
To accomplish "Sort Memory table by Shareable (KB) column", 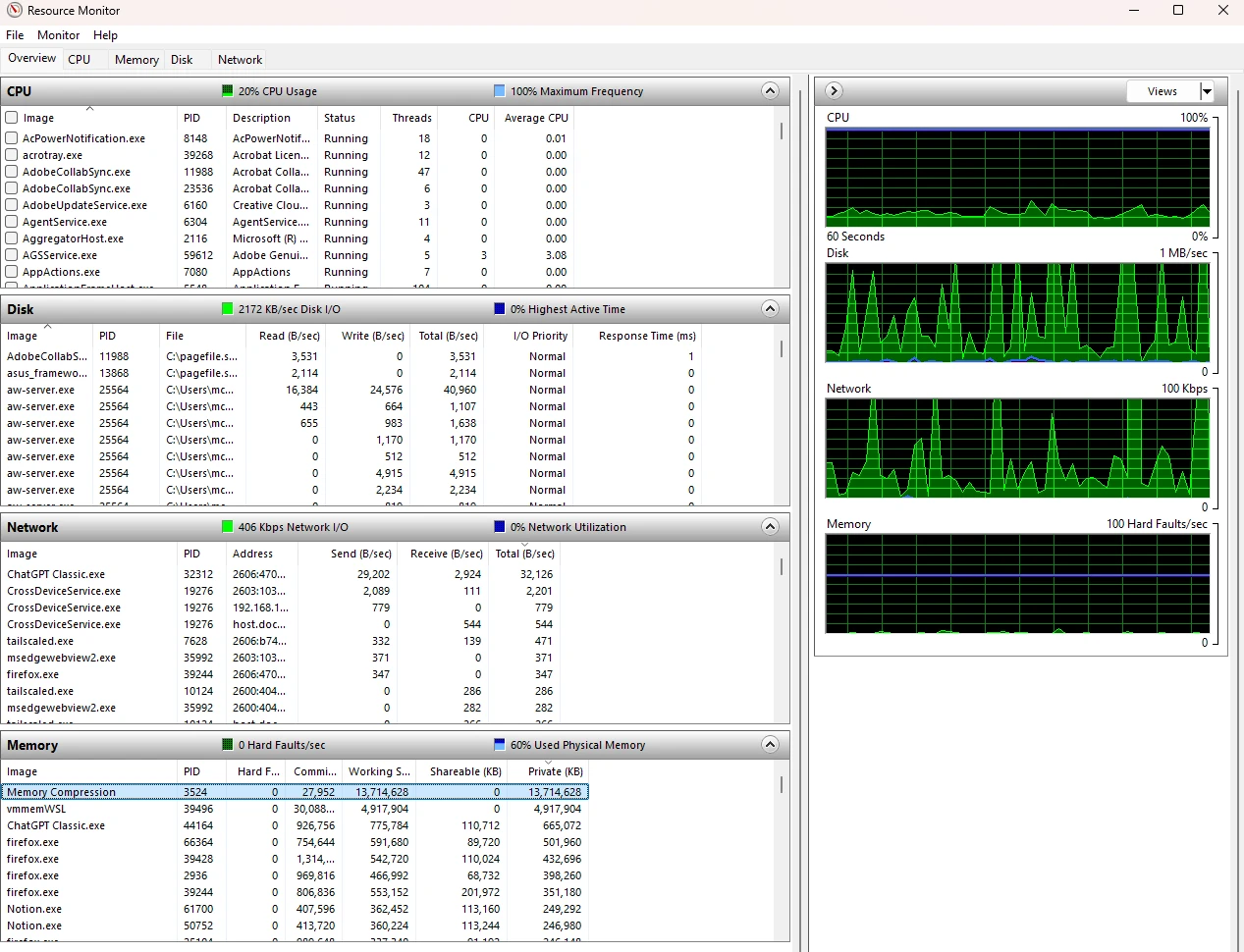I will (461, 771).
